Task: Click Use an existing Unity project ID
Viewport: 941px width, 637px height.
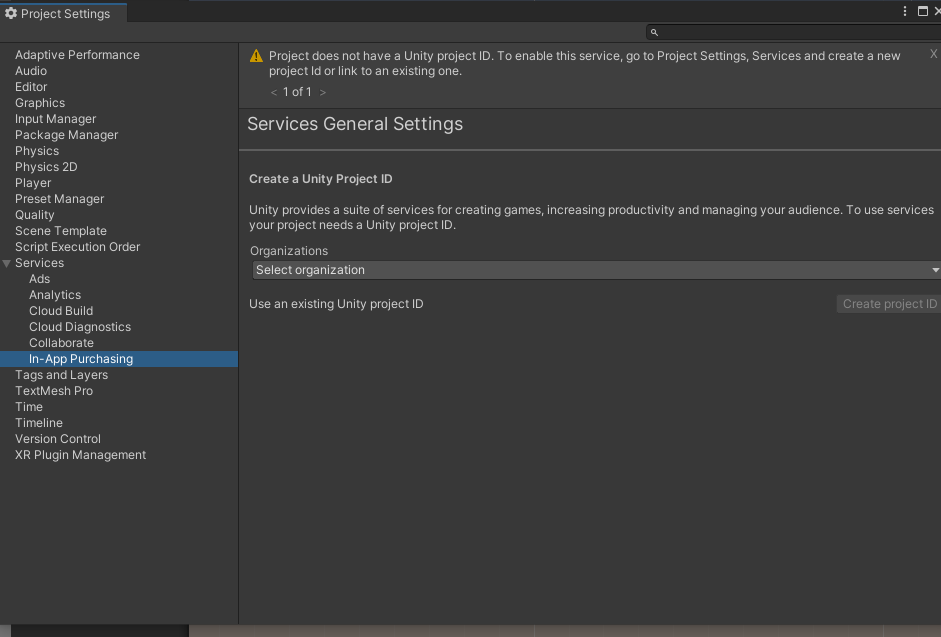Action: [336, 304]
